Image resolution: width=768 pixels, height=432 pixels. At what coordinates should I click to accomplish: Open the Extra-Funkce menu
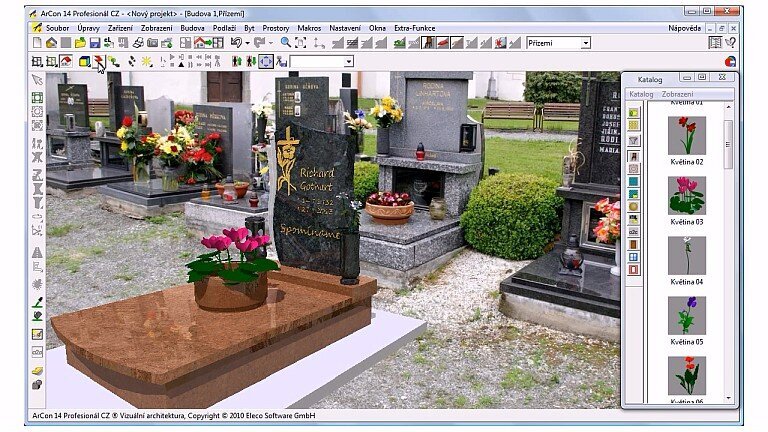pos(414,28)
